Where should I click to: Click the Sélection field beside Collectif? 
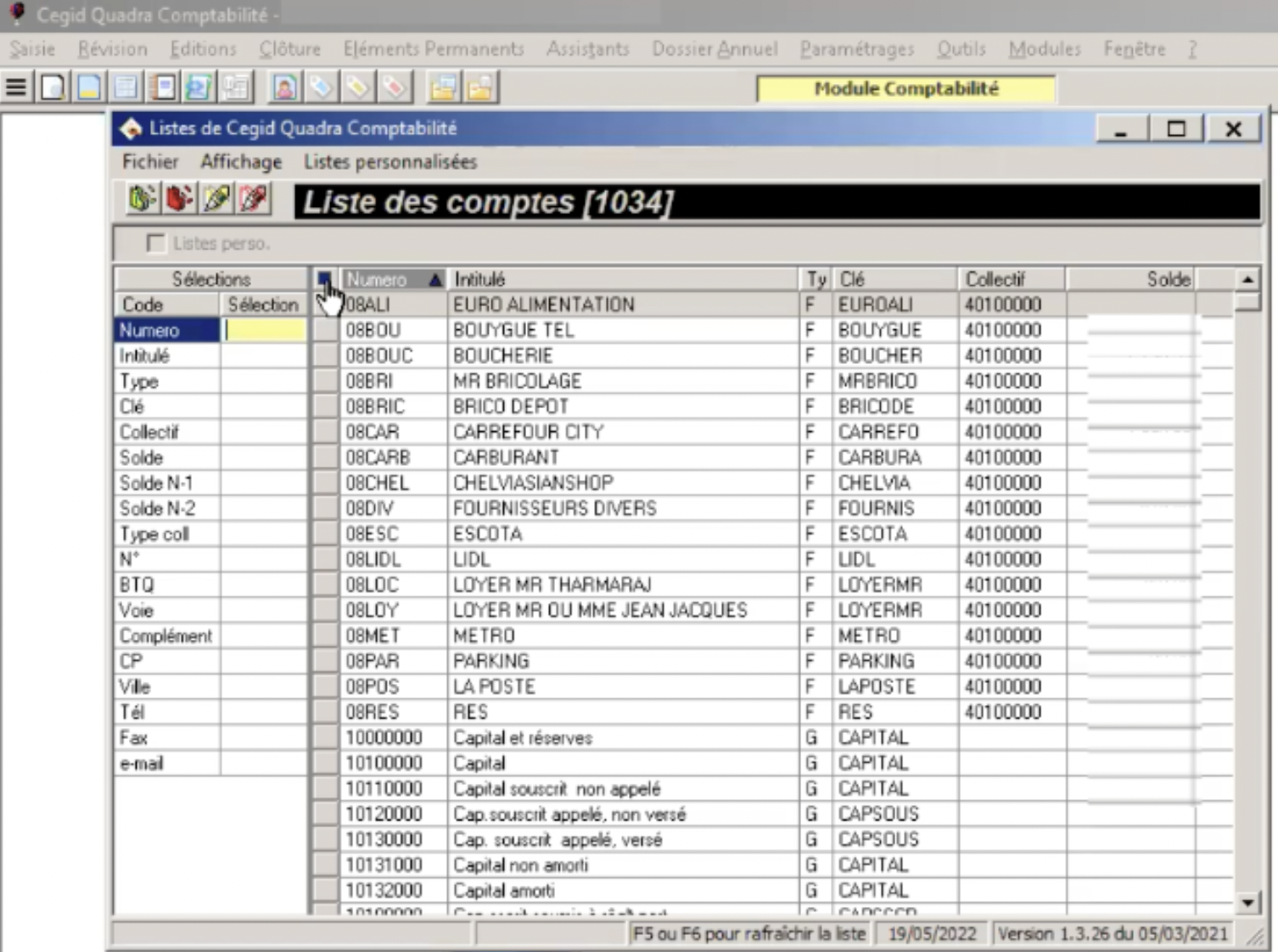coord(264,432)
